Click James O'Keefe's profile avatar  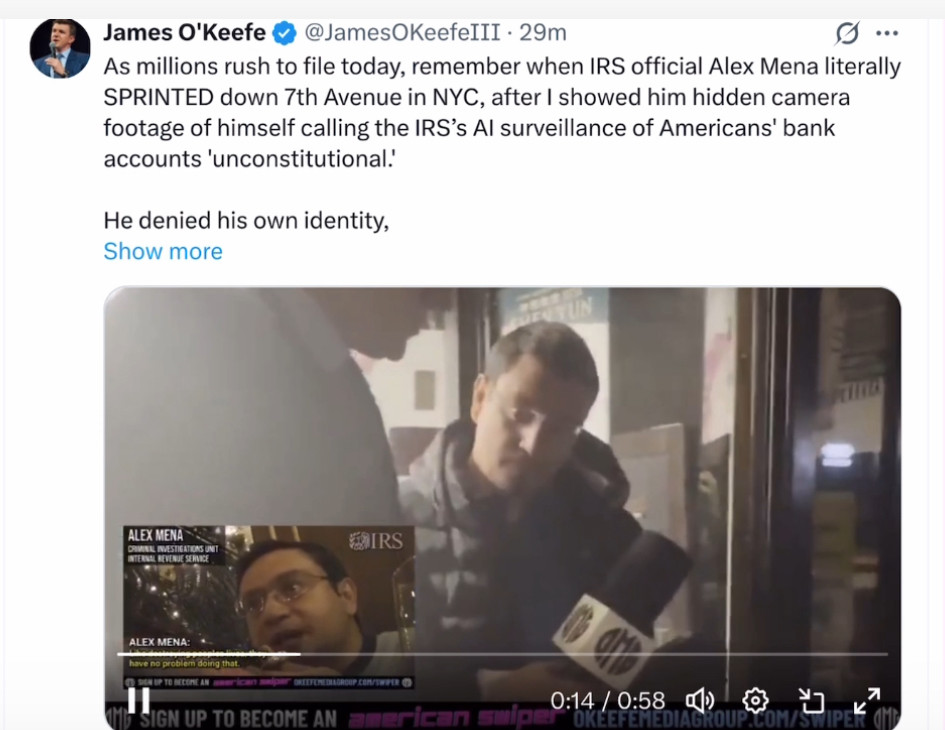pyautogui.click(x=60, y=49)
